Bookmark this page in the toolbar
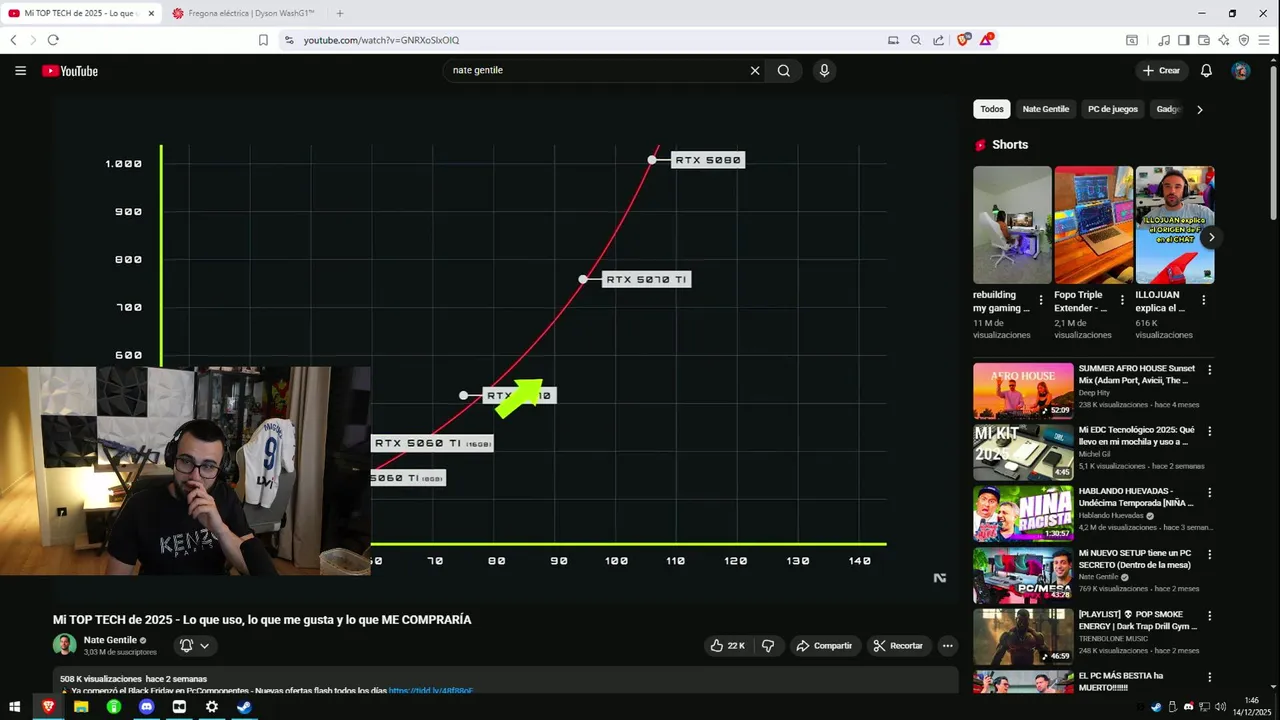 (x=263, y=40)
